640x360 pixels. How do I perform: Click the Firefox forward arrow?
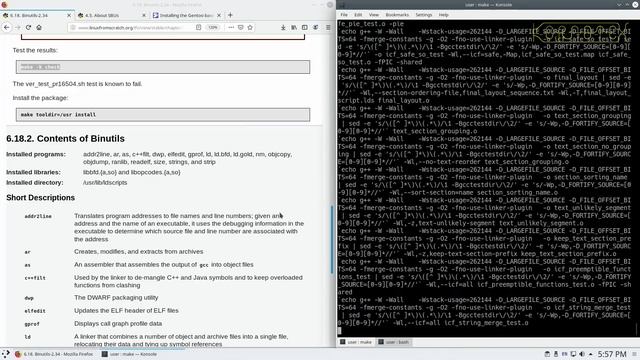(18, 27)
